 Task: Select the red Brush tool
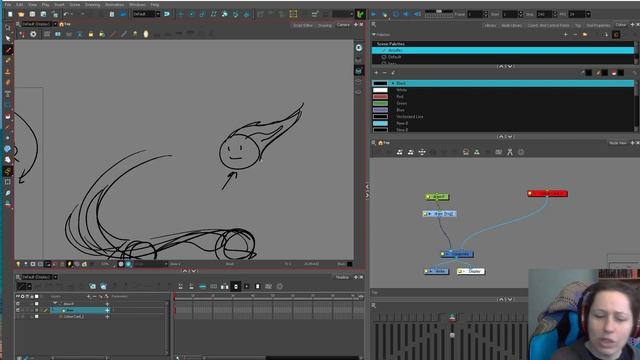(x=8, y=50)
